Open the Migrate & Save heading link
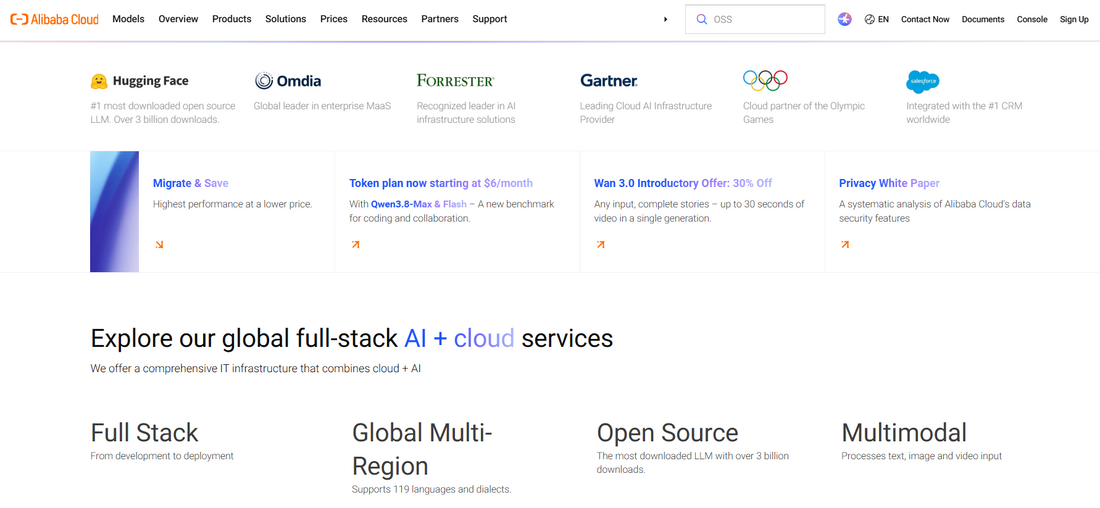This screenshot has height=508, width=1100. [x=191, y=183]
